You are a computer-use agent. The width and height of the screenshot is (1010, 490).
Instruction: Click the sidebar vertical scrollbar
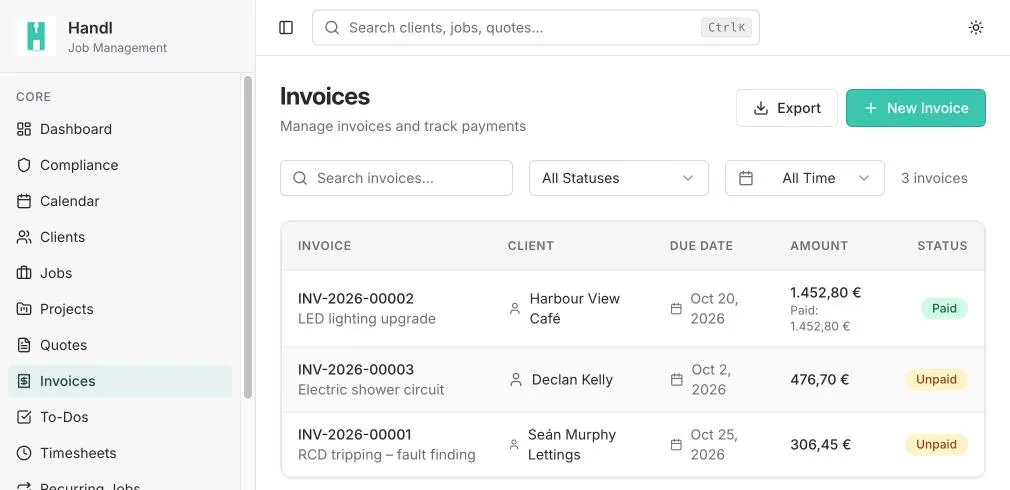[x=247, y=237]
